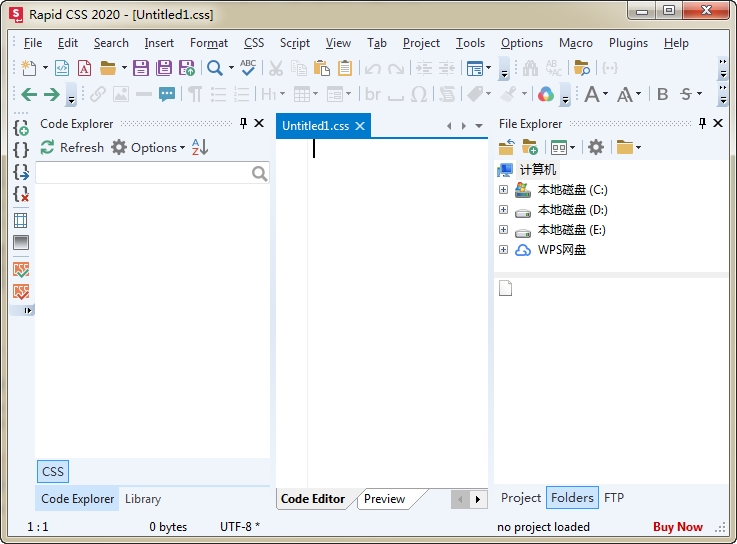Image resolution: width=737 pixels, height=544 pixels.
Task: Open the Format menu
Action: coord(209,43)
